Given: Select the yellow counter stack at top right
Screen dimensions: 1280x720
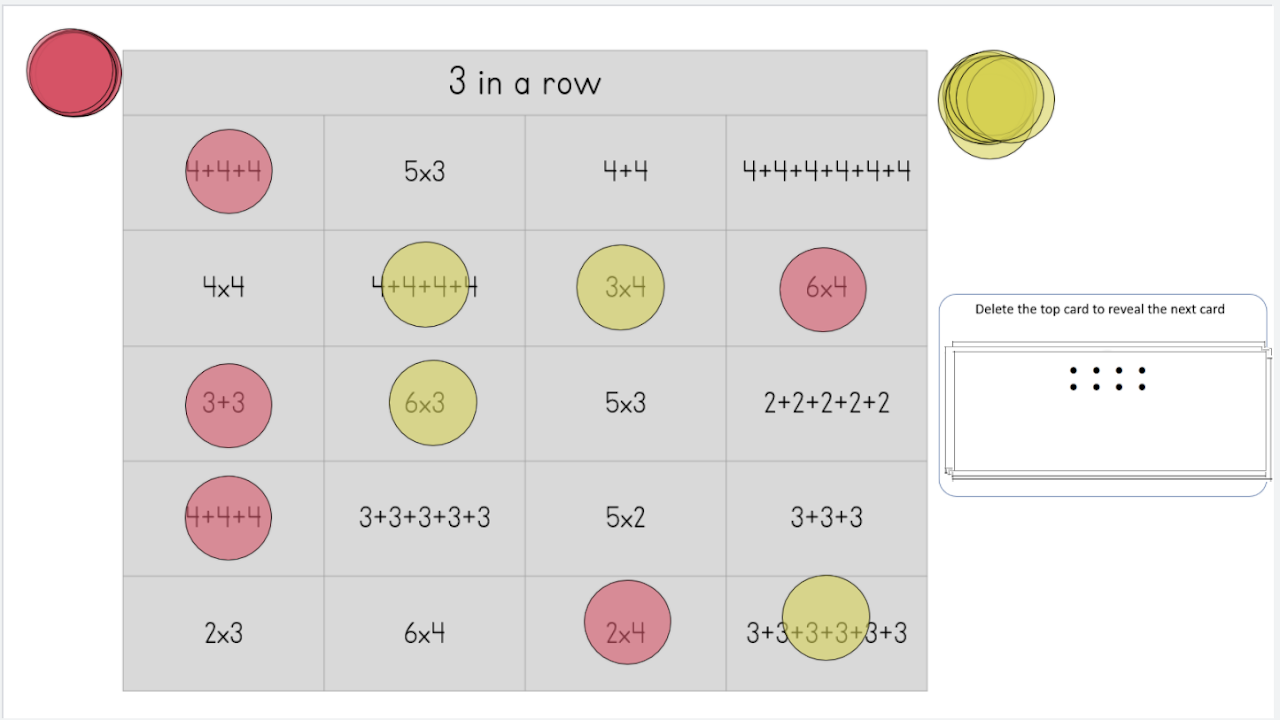Looking at the screenshot, I should (x=996, y=104).
